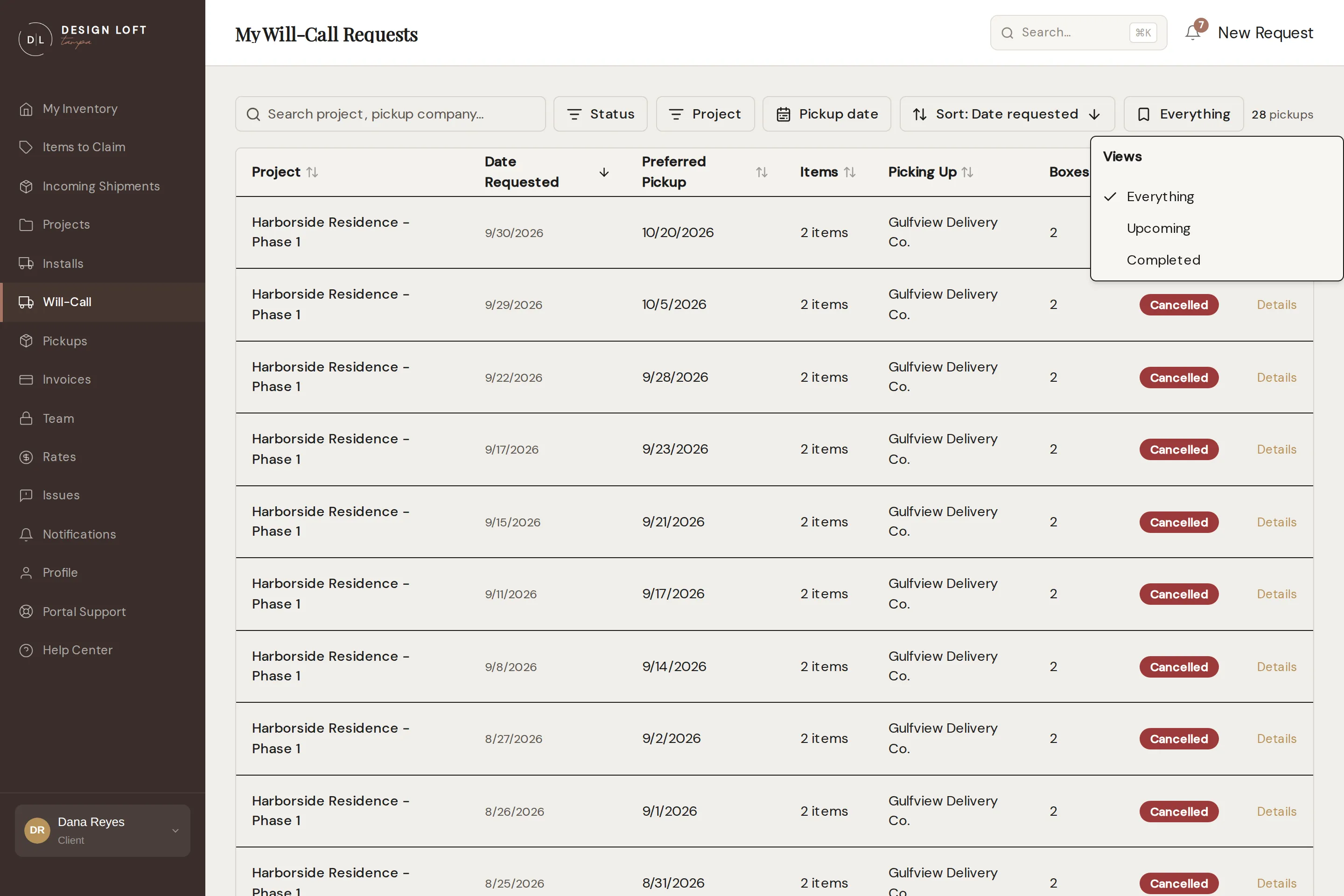This screenshot has height=896, width=1344.
Task: Open the Status filter dropdown
Action: pyautogui.click(x=600, y=114)
